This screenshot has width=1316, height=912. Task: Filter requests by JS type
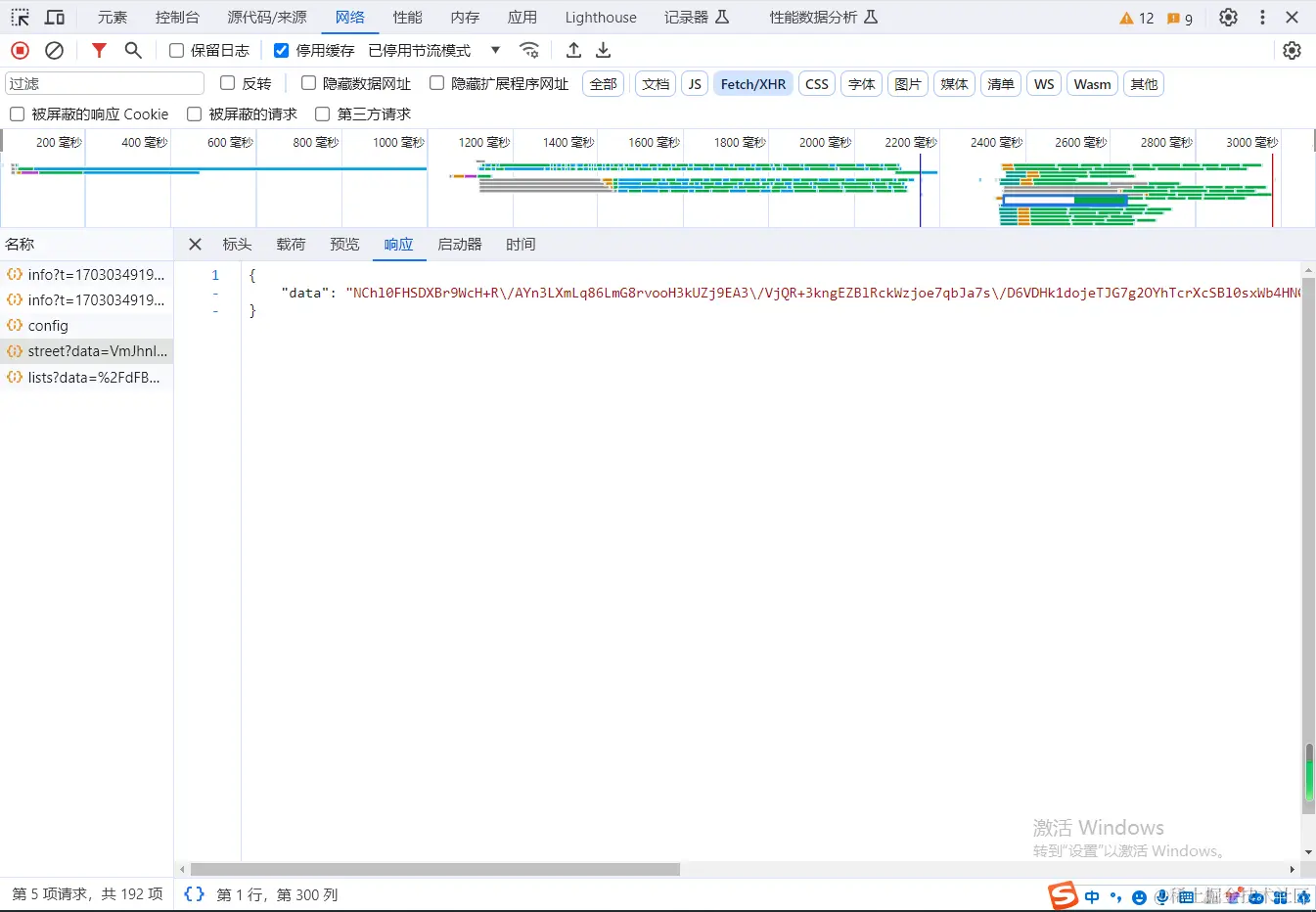pos(695,84)
